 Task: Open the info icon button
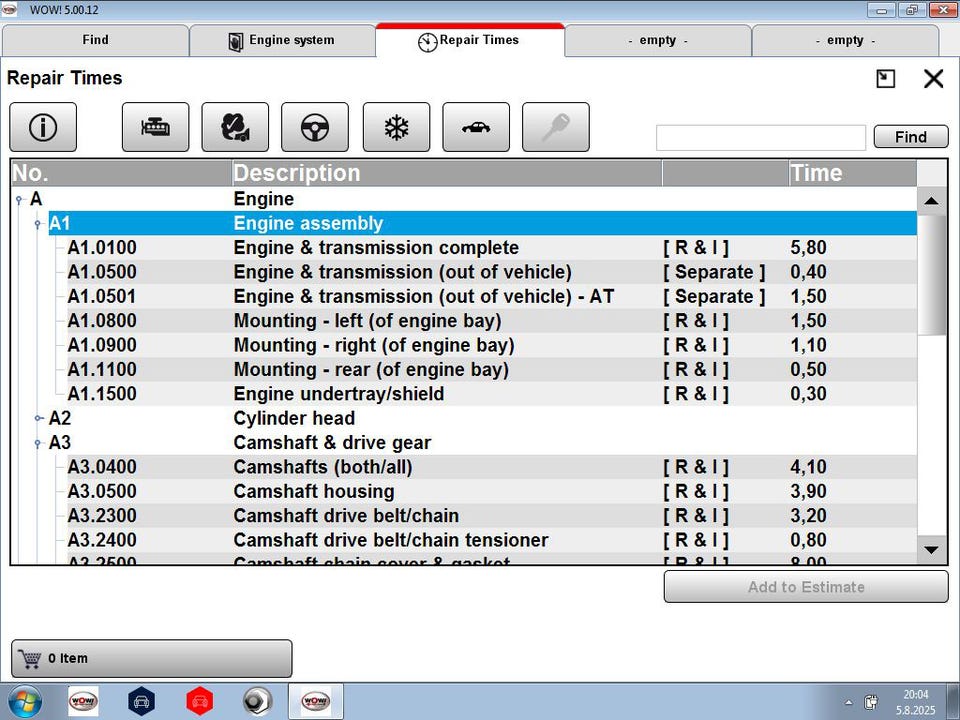tap(43, 127)
